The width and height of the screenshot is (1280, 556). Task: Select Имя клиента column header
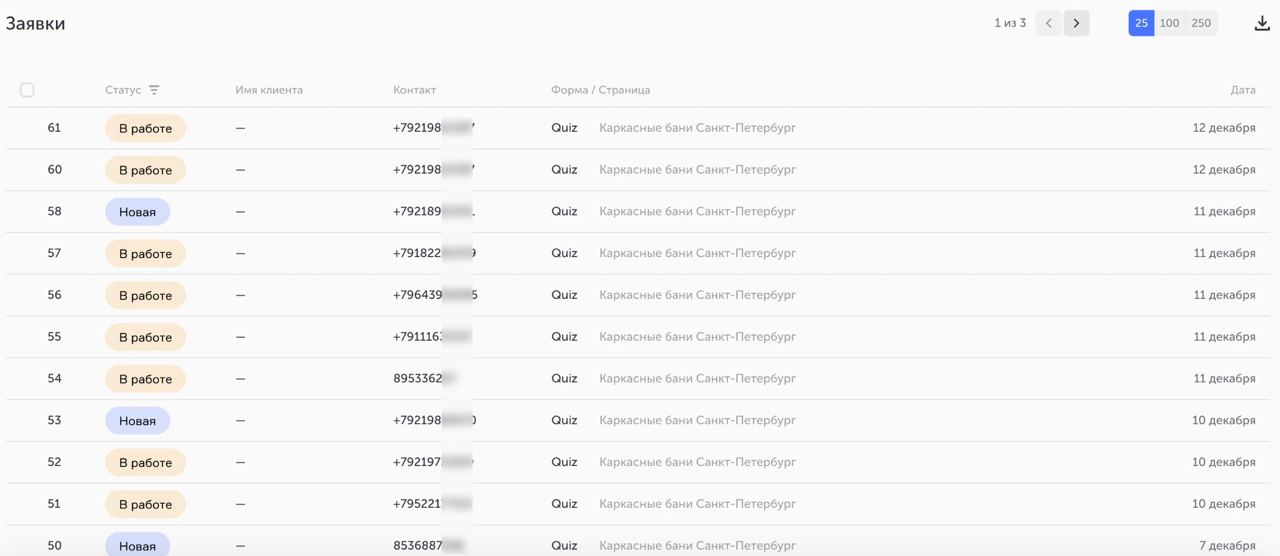269,90
